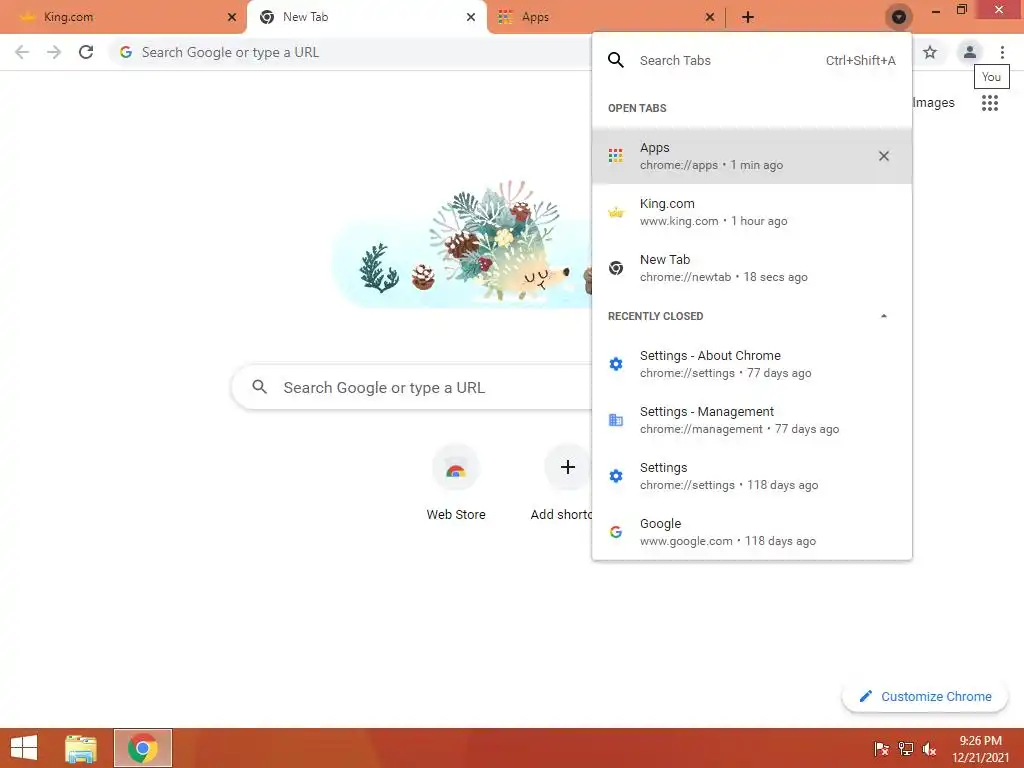
Task: Click the King.com crown icon in list
Action: coord(616,212)
